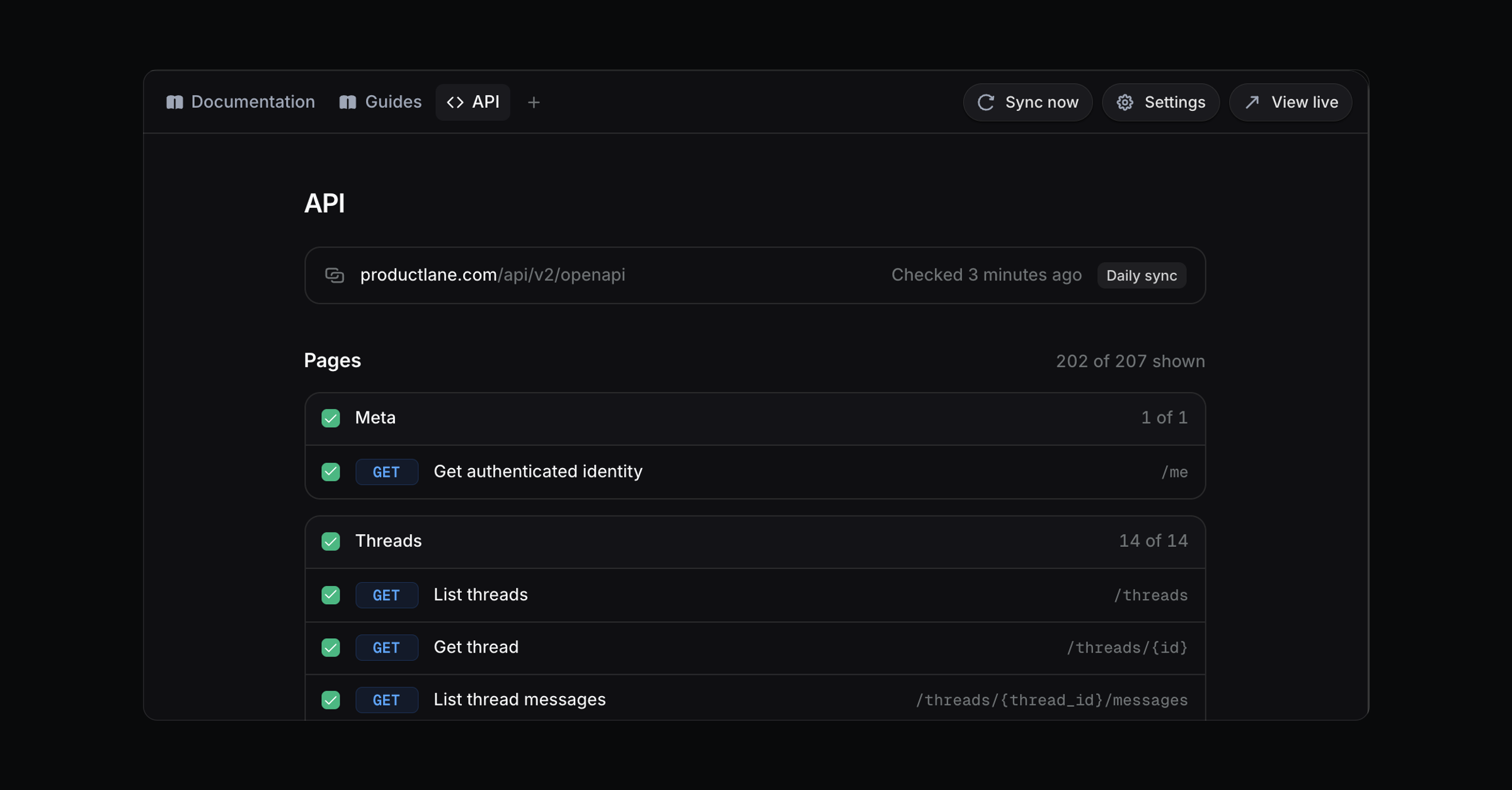Toggle the List thread messages checkbox
The width and height of the screenshot is (1512, 790).
pos(331,700)
